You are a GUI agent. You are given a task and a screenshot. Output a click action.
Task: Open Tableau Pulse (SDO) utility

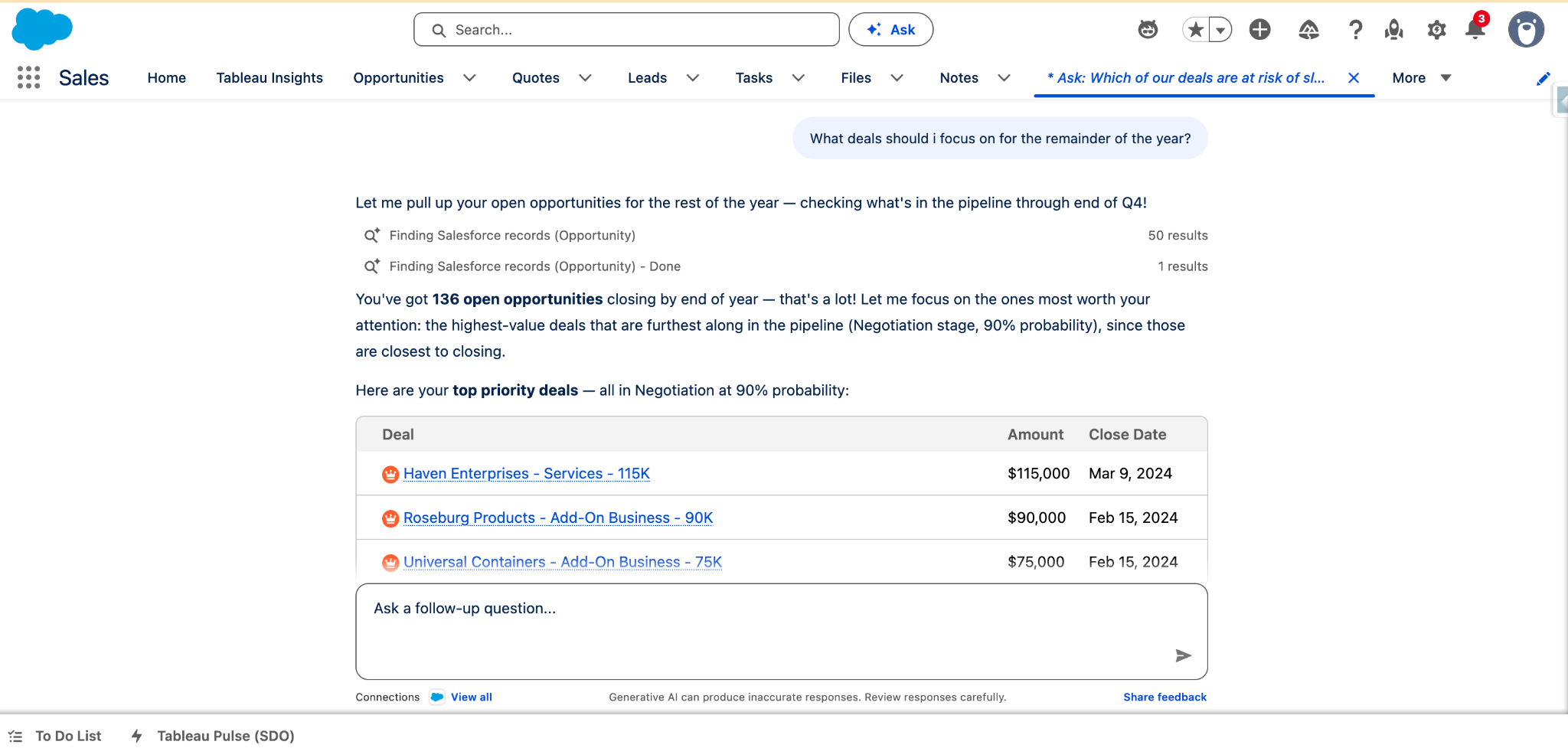(213, 736)
